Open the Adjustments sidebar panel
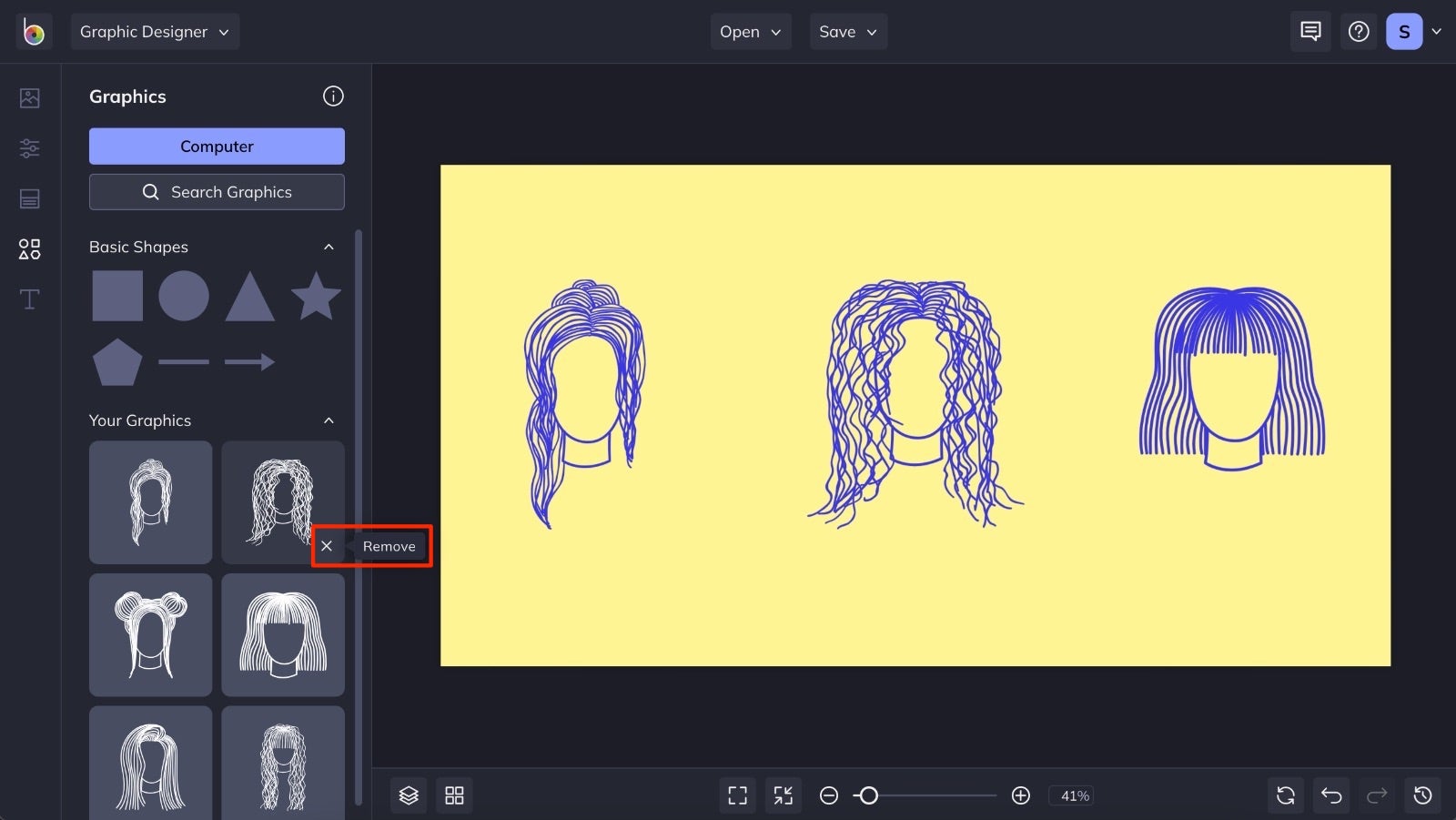The height and width of the screenshot is (820, 1456). coord(29,148)
